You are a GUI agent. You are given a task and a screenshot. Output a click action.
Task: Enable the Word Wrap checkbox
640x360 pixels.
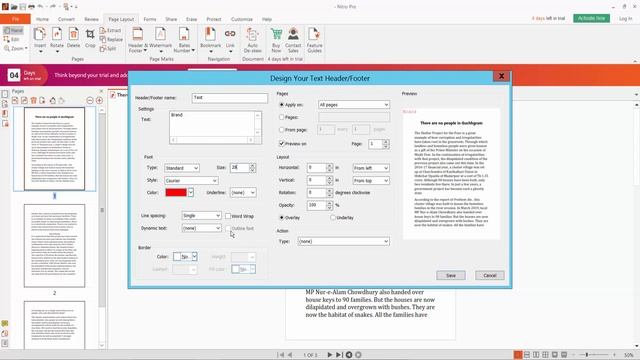228,216
